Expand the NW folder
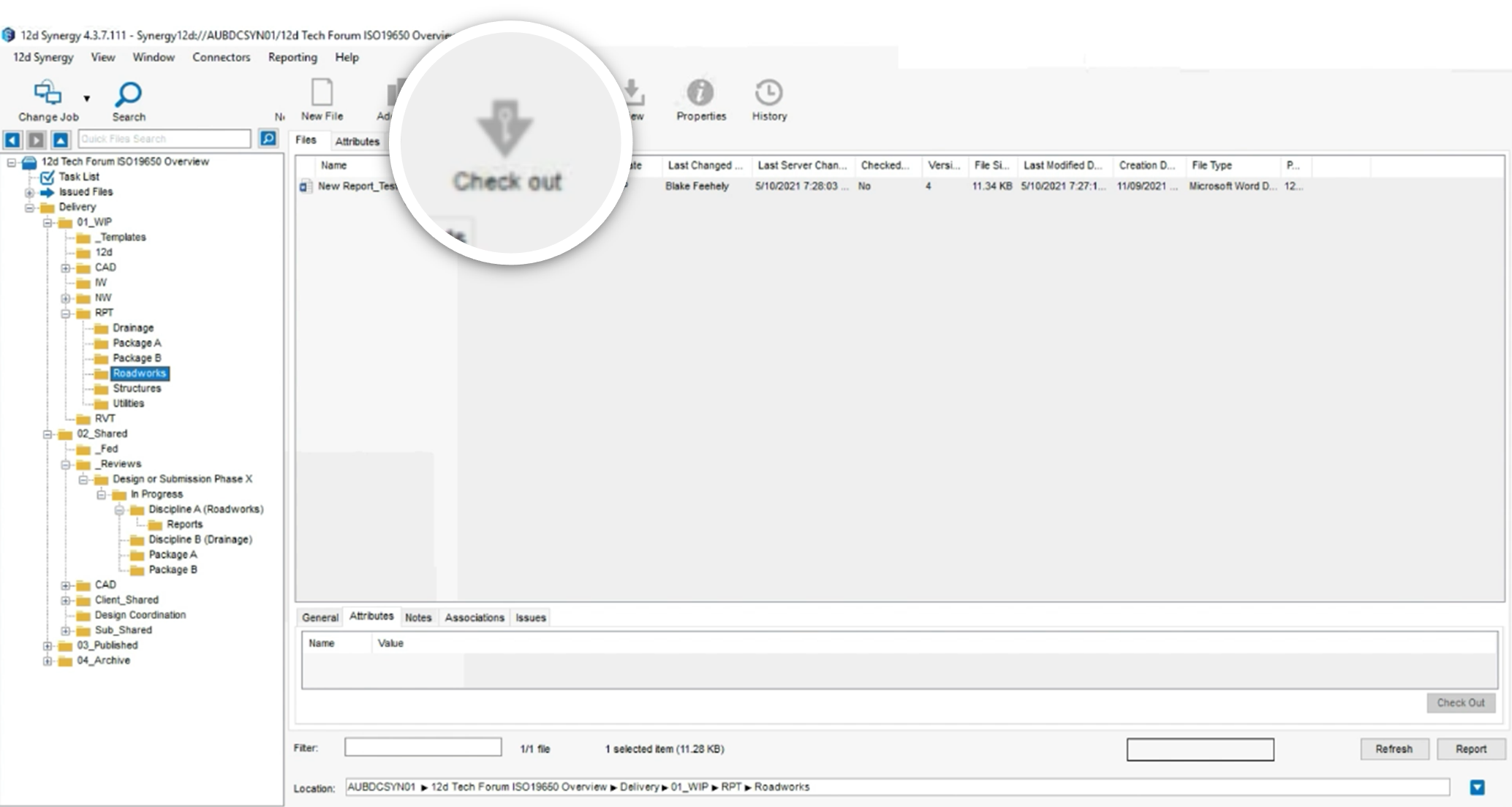Image resolution: width=1512 pixels, height=807 pixels. click(x=65, y=298)
